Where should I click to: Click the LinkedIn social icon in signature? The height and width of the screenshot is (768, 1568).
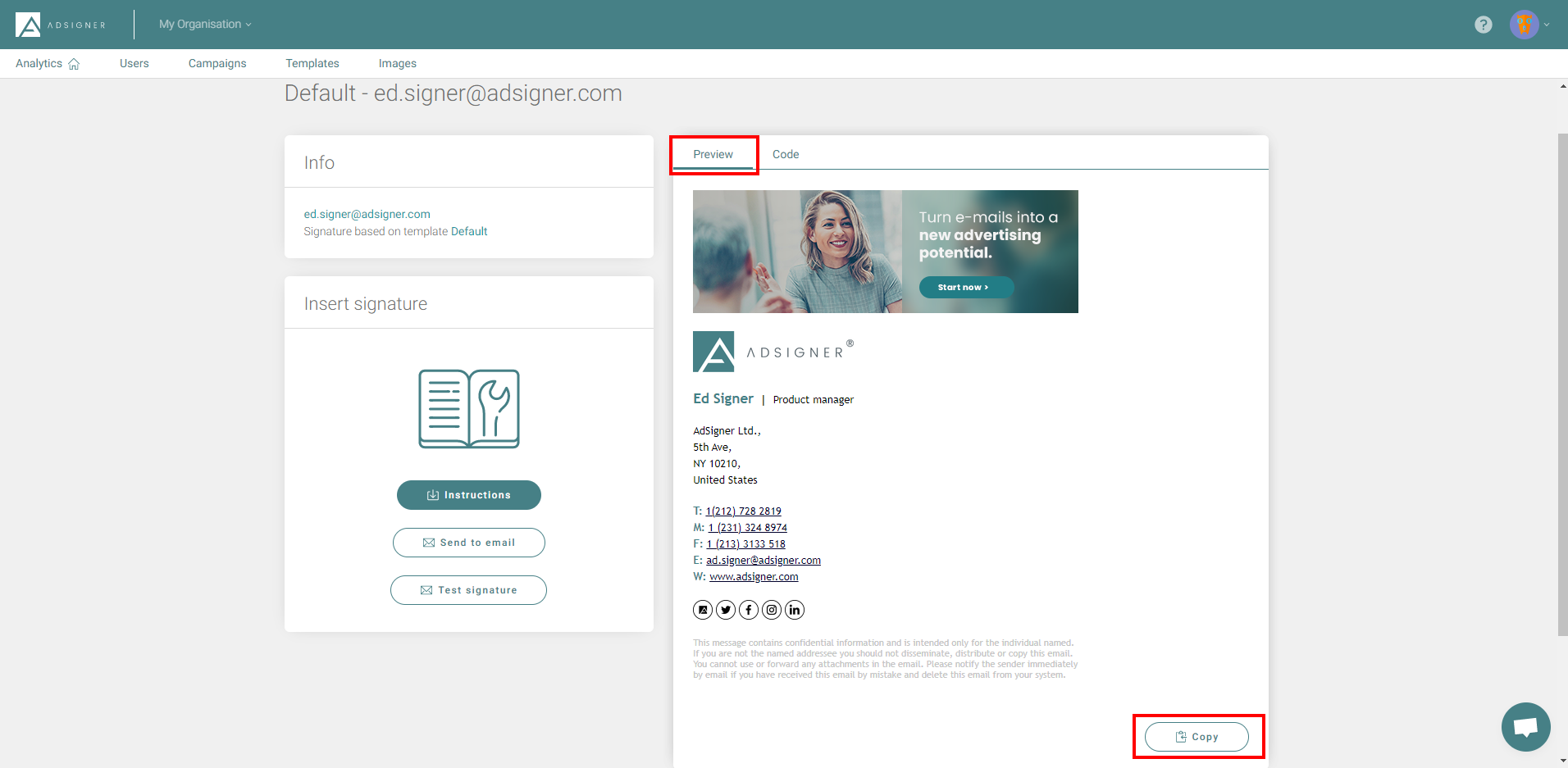pyautogui.click(x=795, y=610)
